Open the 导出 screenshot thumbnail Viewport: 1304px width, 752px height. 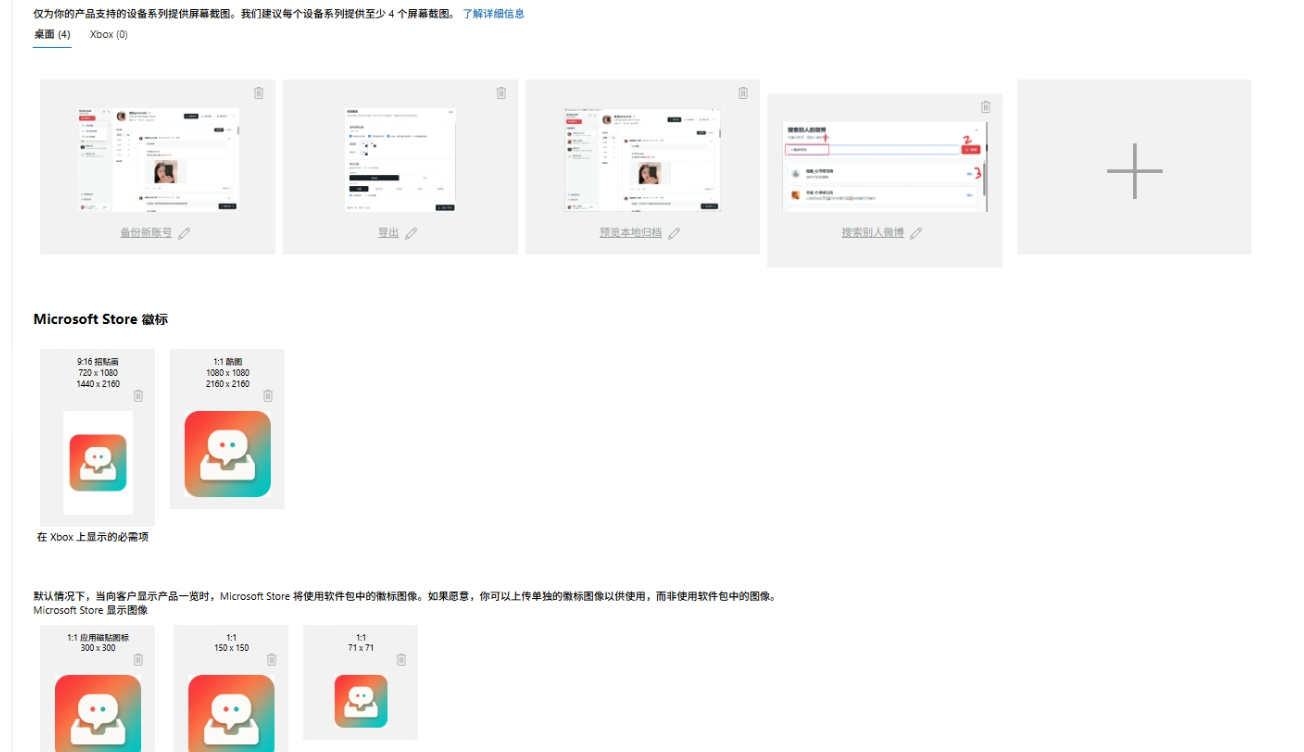tap(400, 160)
